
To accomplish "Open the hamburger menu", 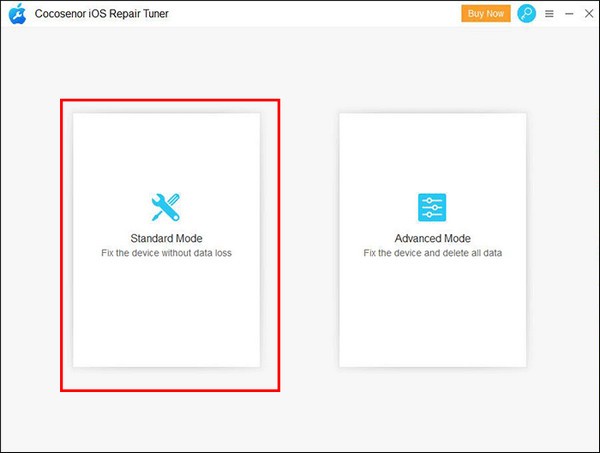I will (549, 14).
